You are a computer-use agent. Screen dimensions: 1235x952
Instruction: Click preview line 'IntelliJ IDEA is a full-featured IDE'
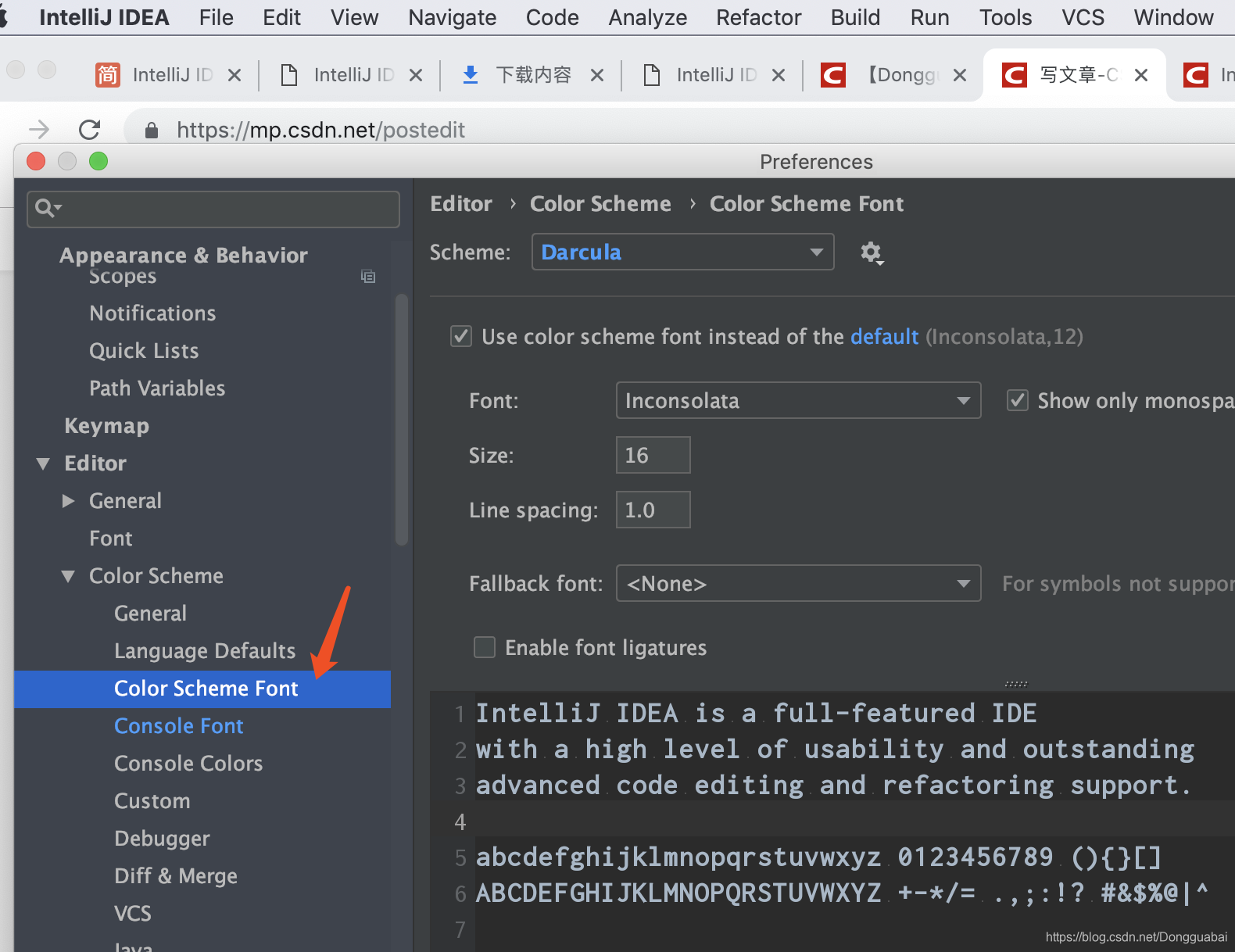pos(756,713)
